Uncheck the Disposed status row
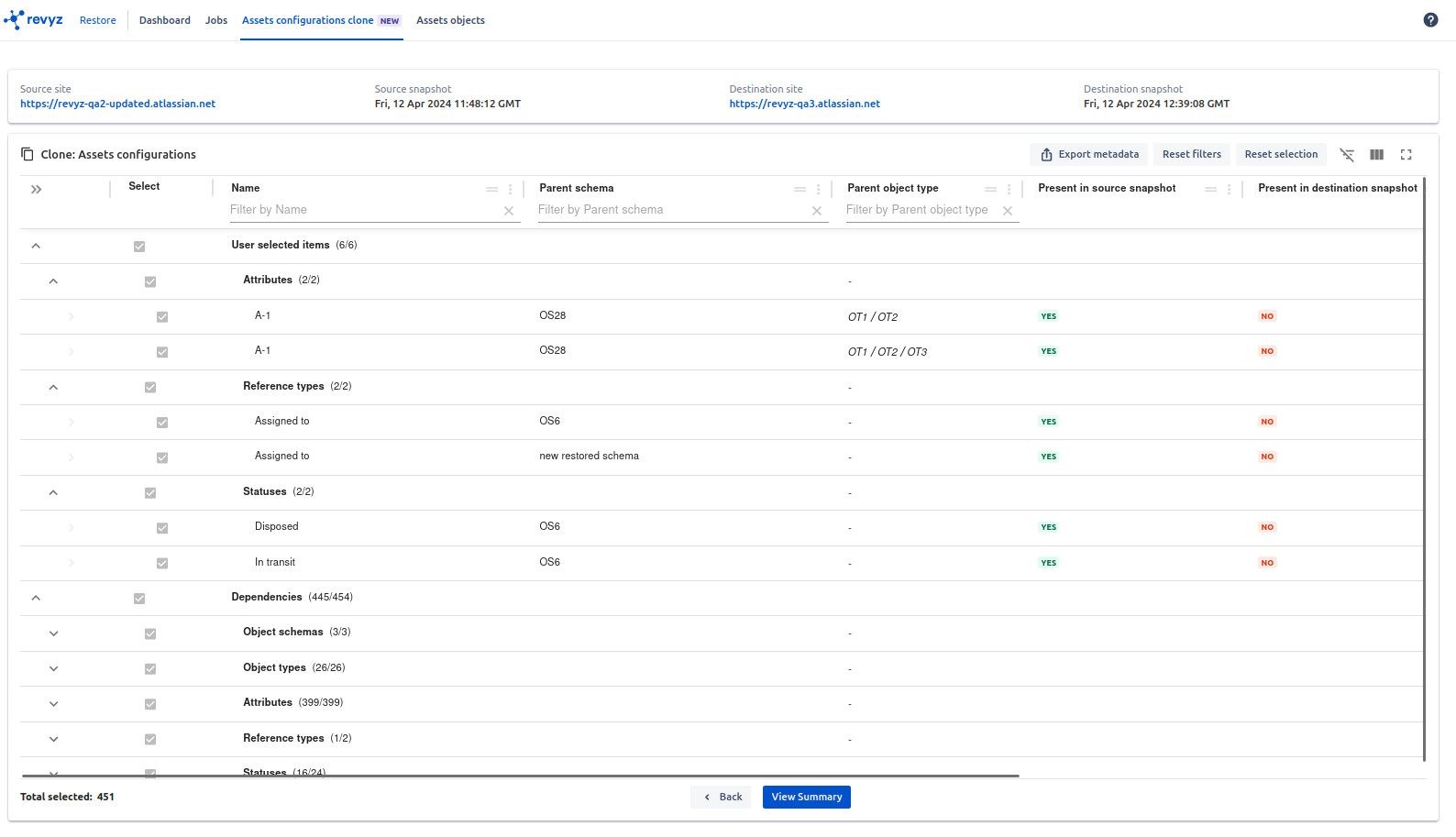This screenshot has width=1456, height=837. click(x=162, y=528)
